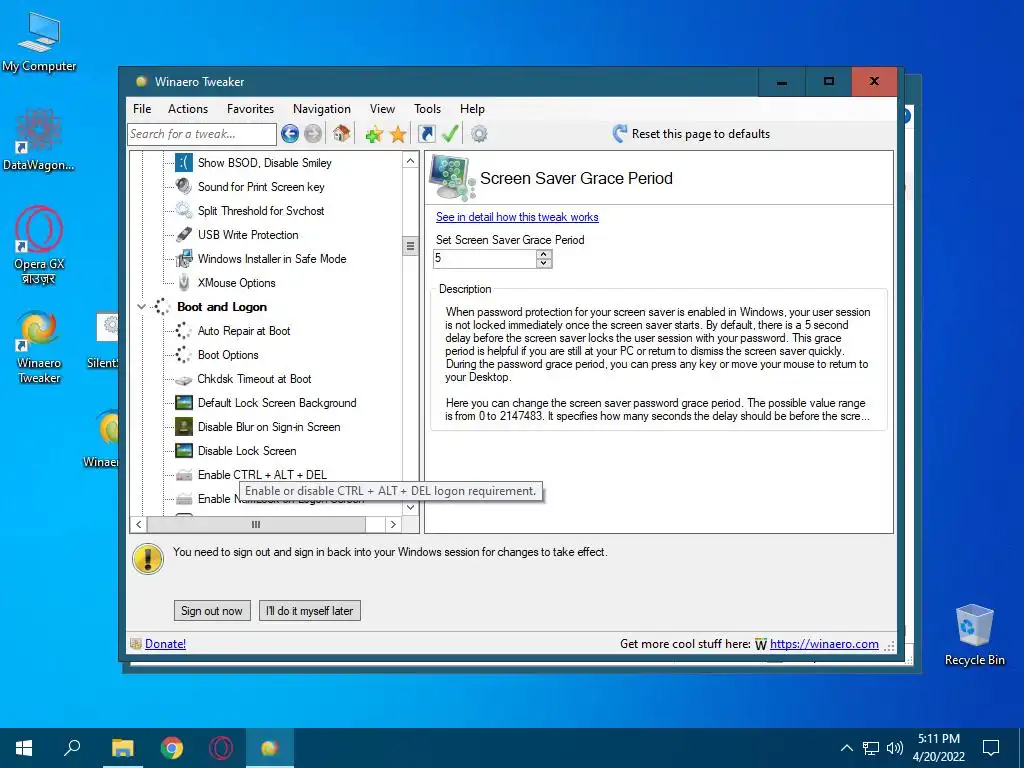
Task: Open the notification center icon
Action: click(x=991, y=748)
